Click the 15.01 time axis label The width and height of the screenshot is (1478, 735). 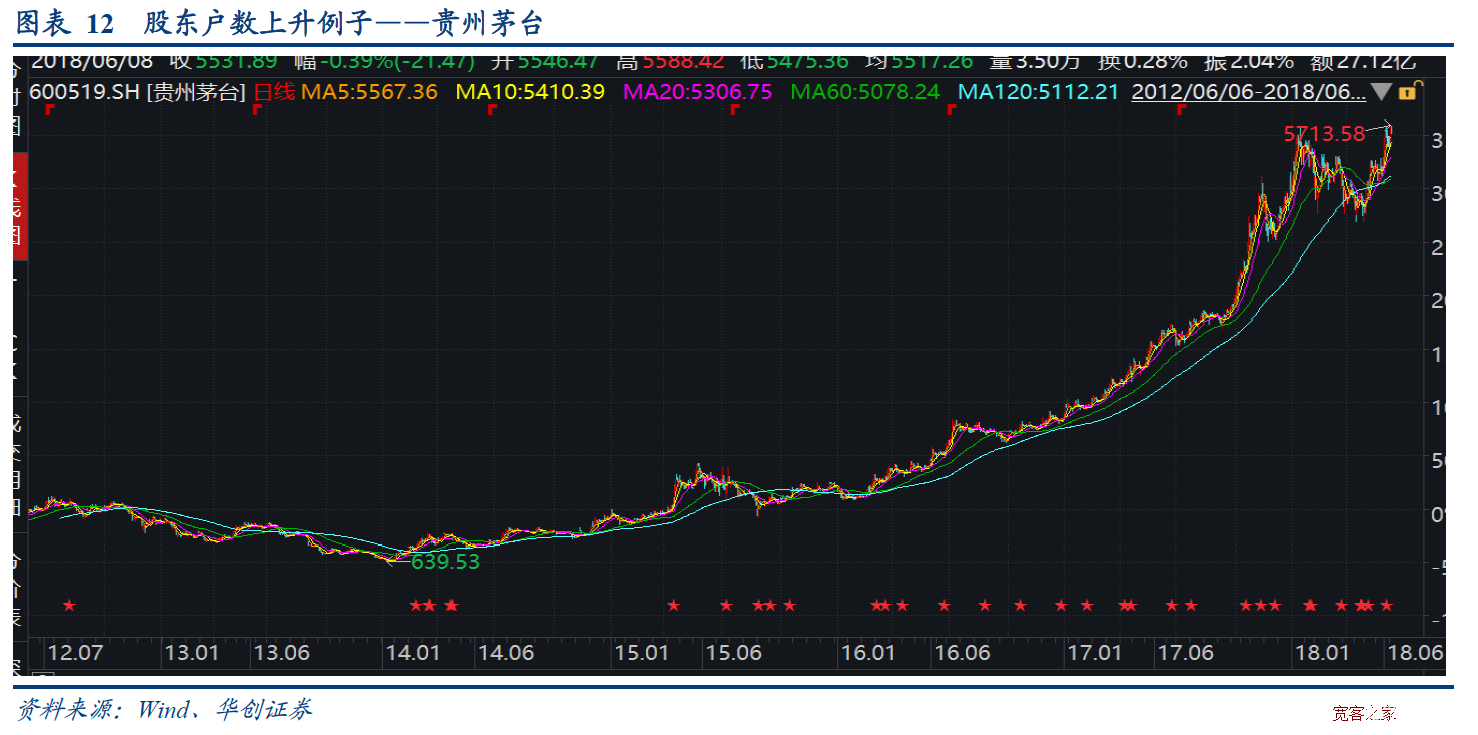tap(642, 653)
